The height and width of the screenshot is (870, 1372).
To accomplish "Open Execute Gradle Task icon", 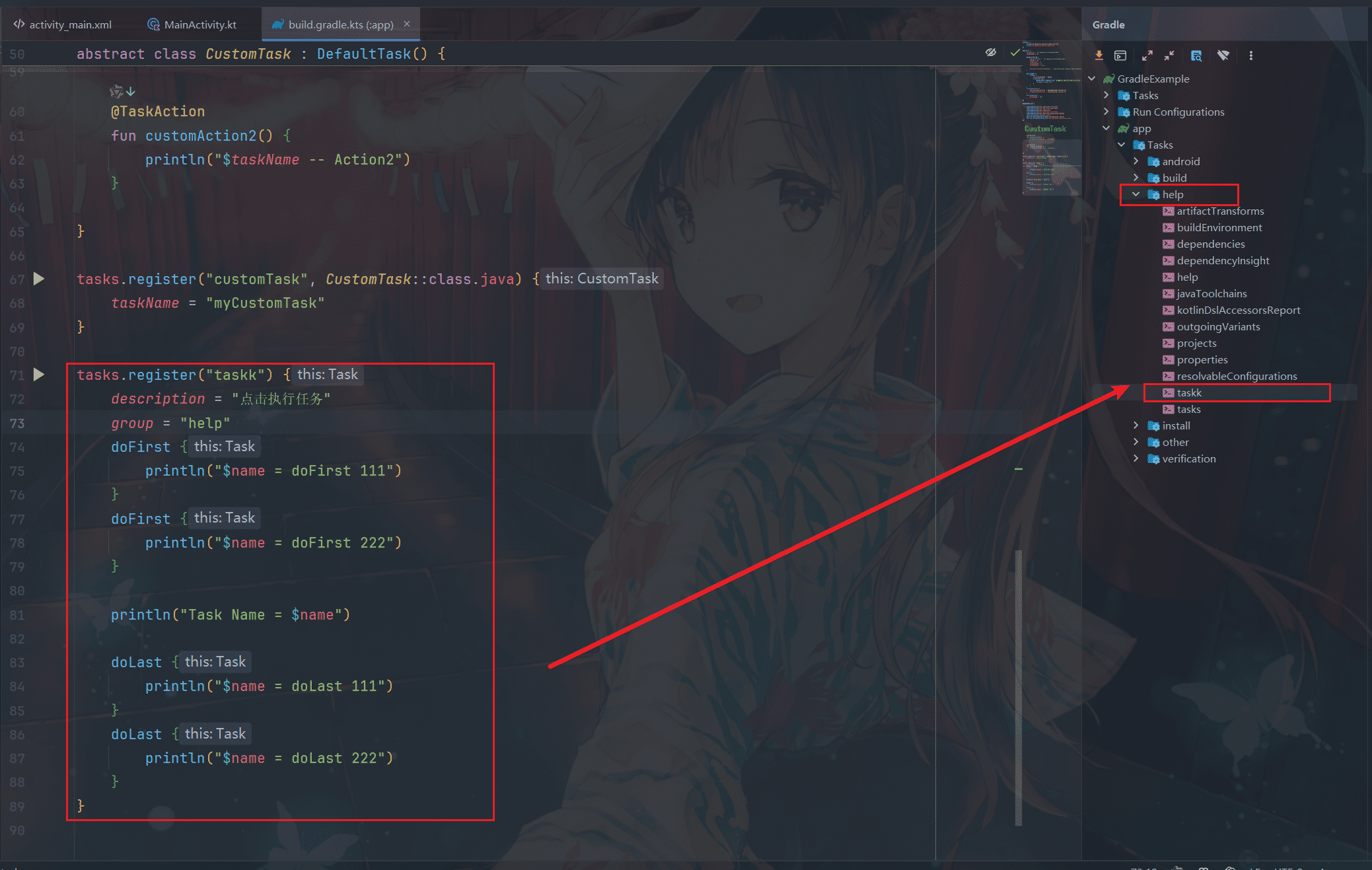I will tap(1120, 55).
